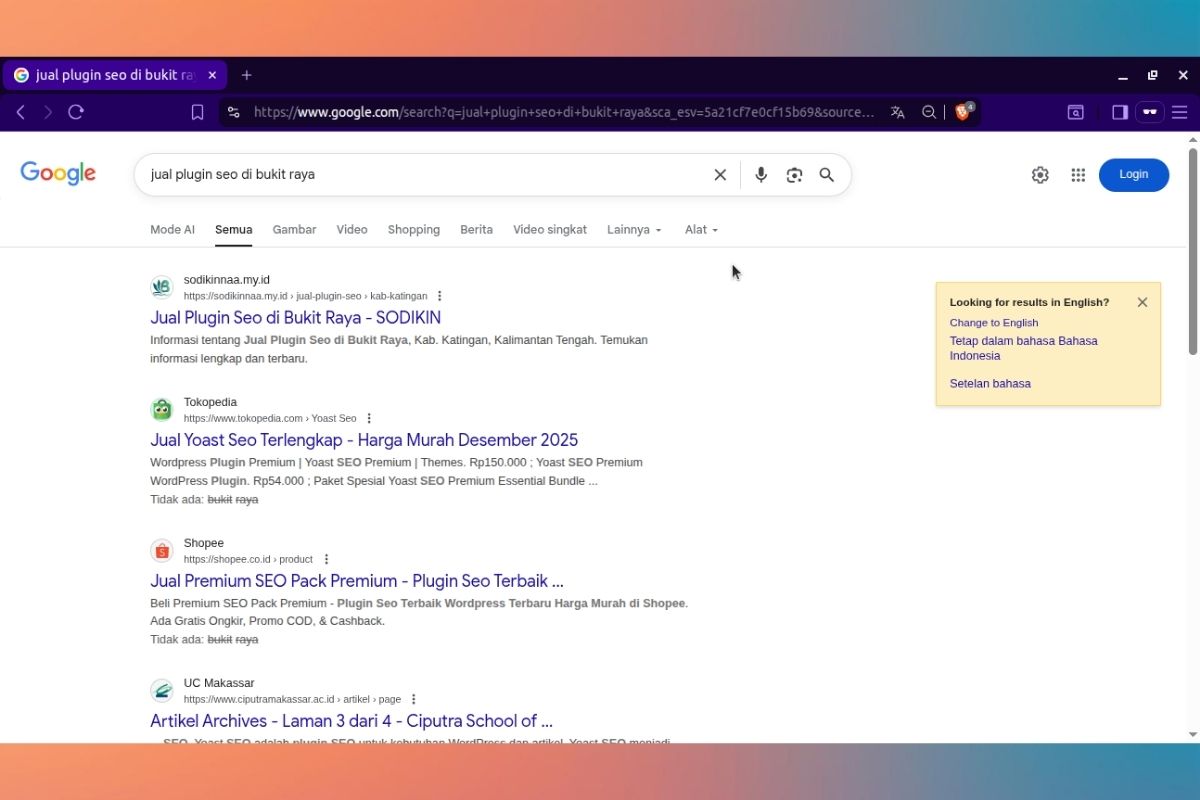
Task: Dismiss the English results suggestion box
Action: point(1142,301)
